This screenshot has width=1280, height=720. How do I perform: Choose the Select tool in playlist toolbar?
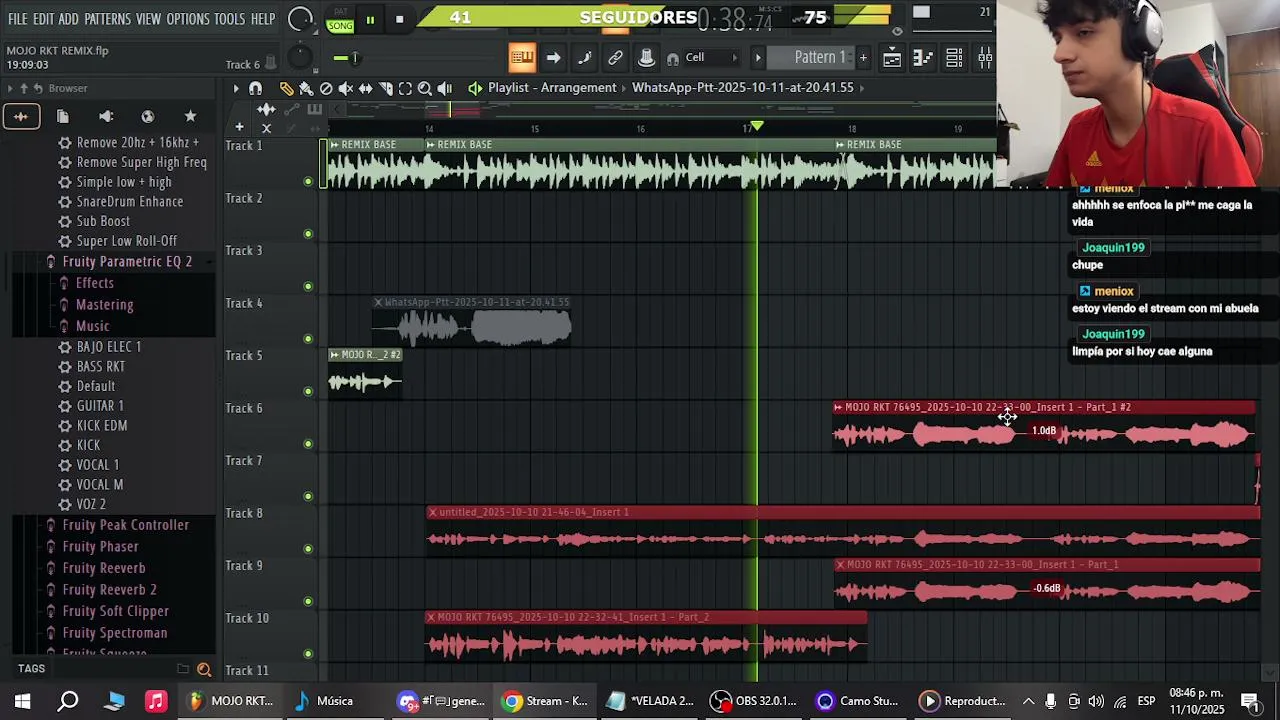(405, 89)
